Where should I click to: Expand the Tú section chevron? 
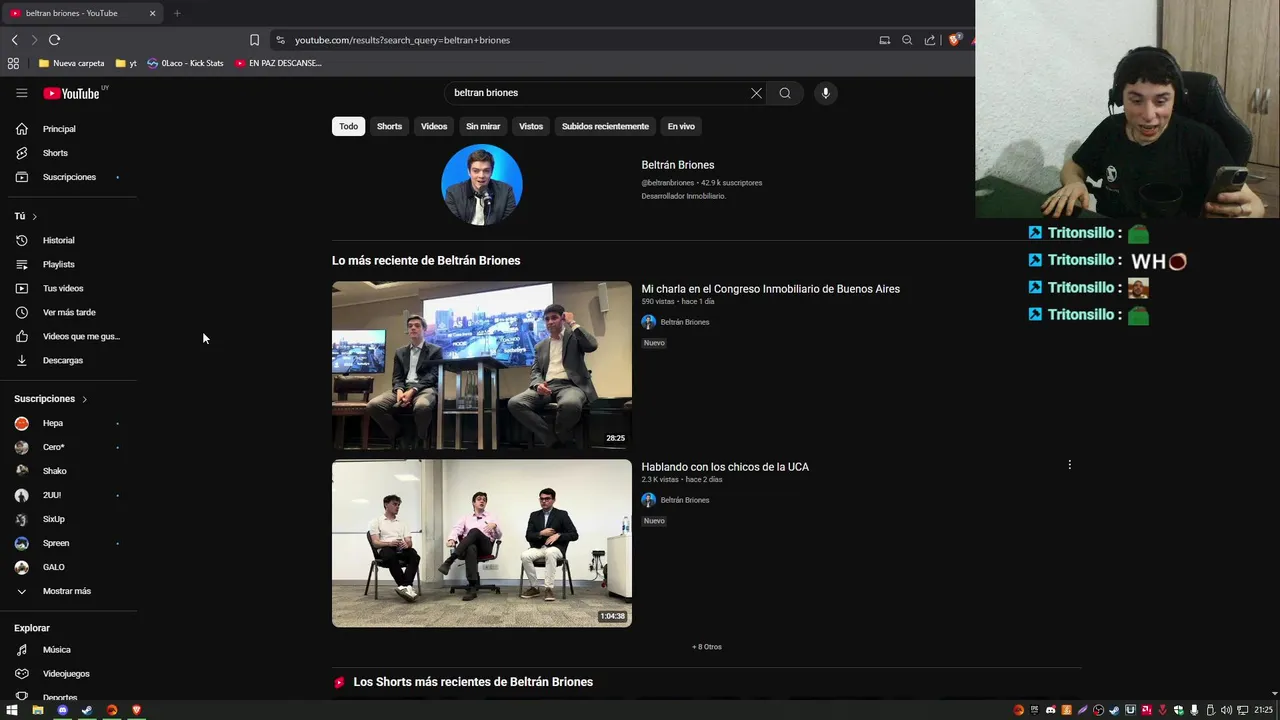click(x=34, y=216)
